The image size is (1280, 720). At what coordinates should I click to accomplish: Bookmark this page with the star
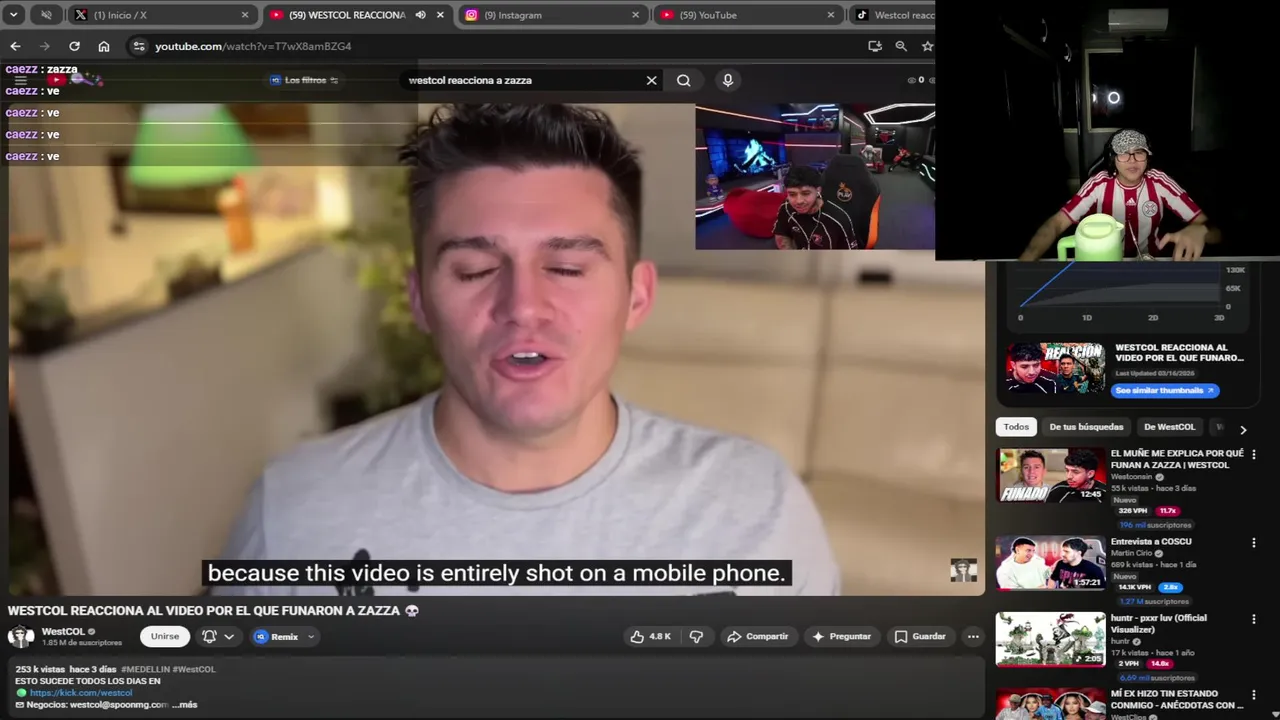pos(927,46)
